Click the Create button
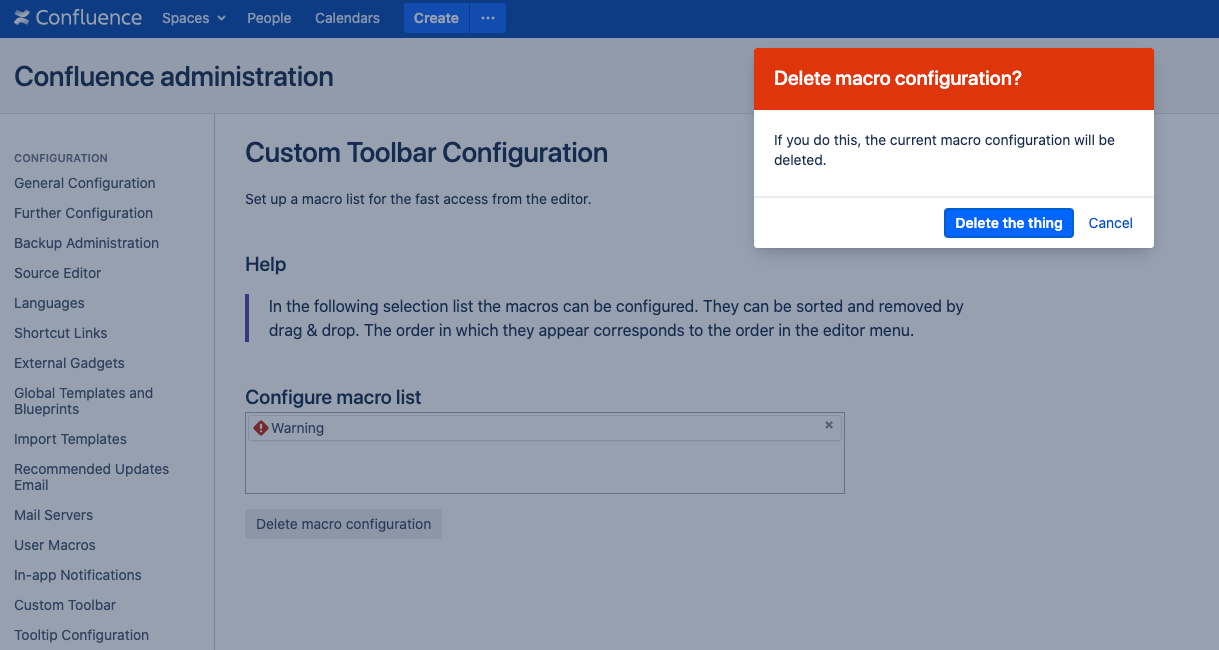The width and height of the screenshot is (1219, 650). pyautogui.click(x=436, y=18)
